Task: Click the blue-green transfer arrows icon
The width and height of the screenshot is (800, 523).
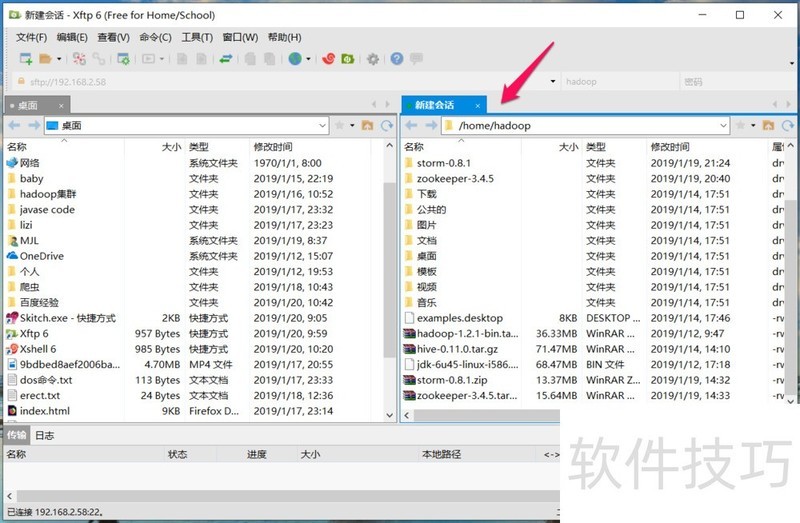Action: 226,59
